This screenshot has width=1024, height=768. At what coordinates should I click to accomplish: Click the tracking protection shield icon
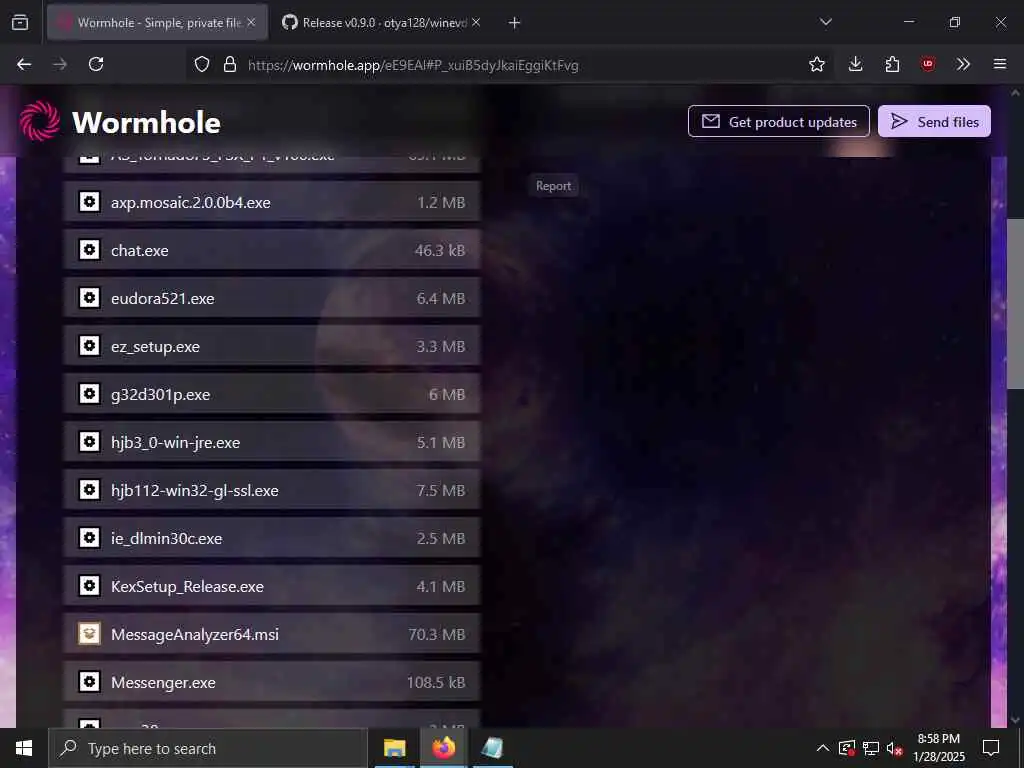click(x=202, y=64)
